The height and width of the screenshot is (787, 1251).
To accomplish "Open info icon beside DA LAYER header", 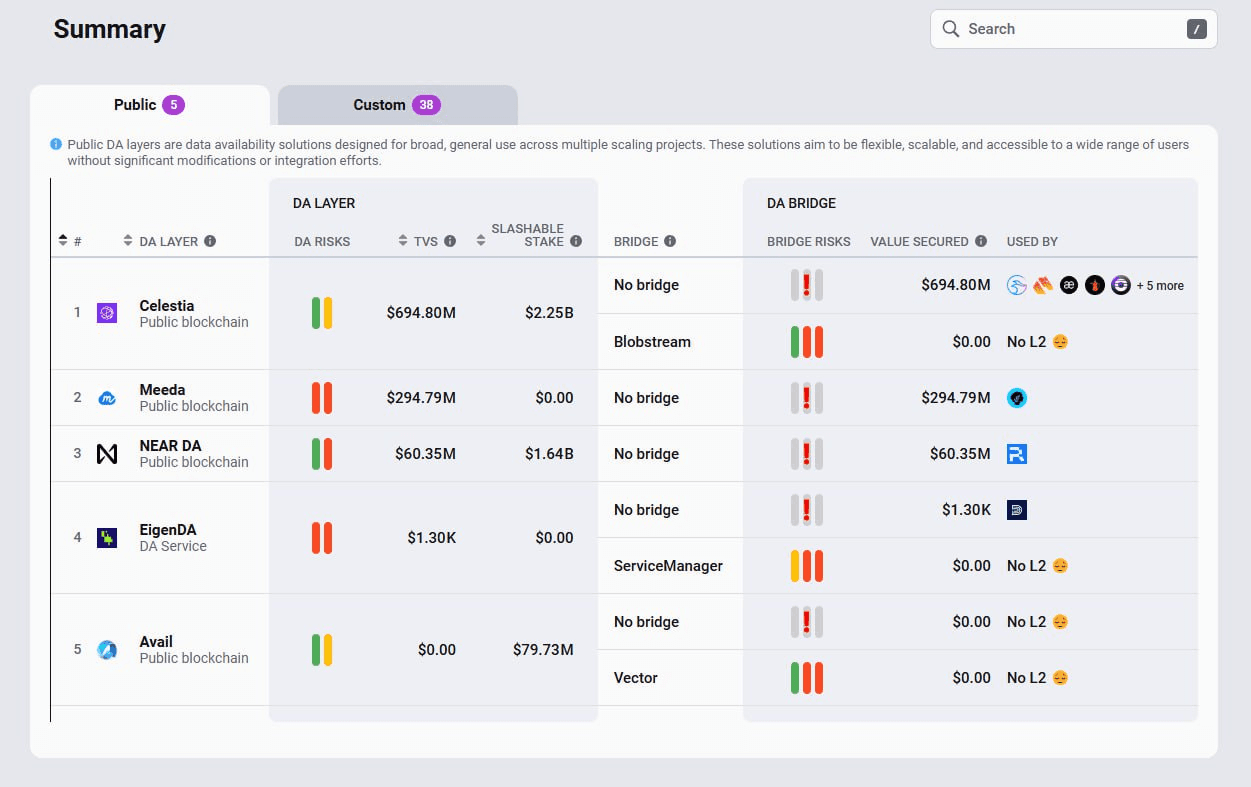I will pos(210,241).
